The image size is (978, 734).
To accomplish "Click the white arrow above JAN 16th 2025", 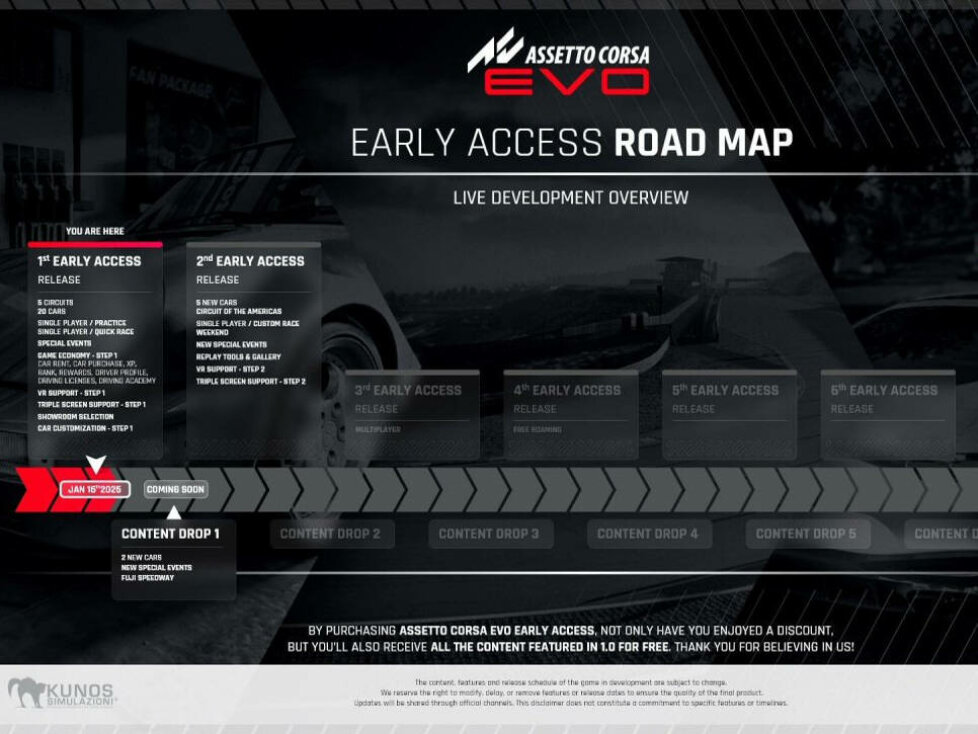I will [95, 465].
